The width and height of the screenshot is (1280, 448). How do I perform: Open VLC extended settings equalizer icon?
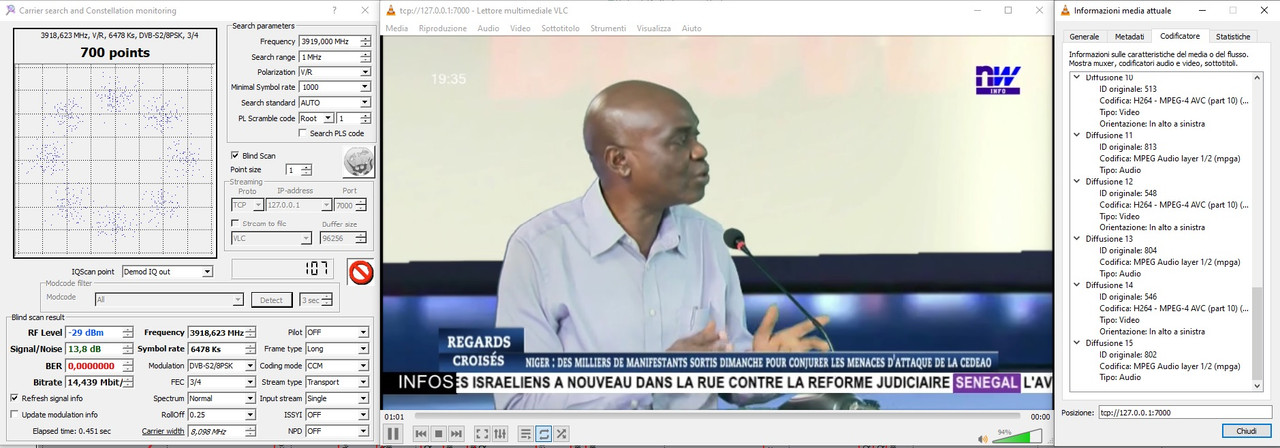point(500,434)
